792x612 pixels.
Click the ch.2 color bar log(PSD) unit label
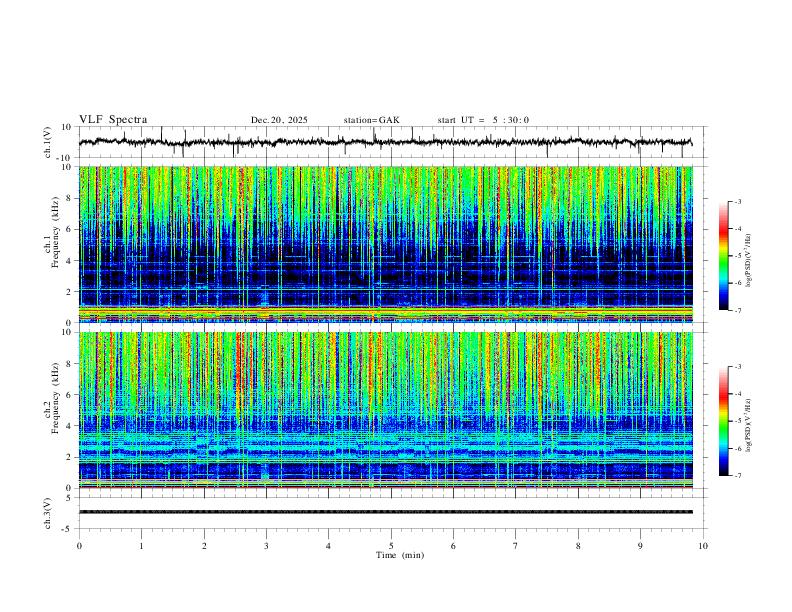749,425
